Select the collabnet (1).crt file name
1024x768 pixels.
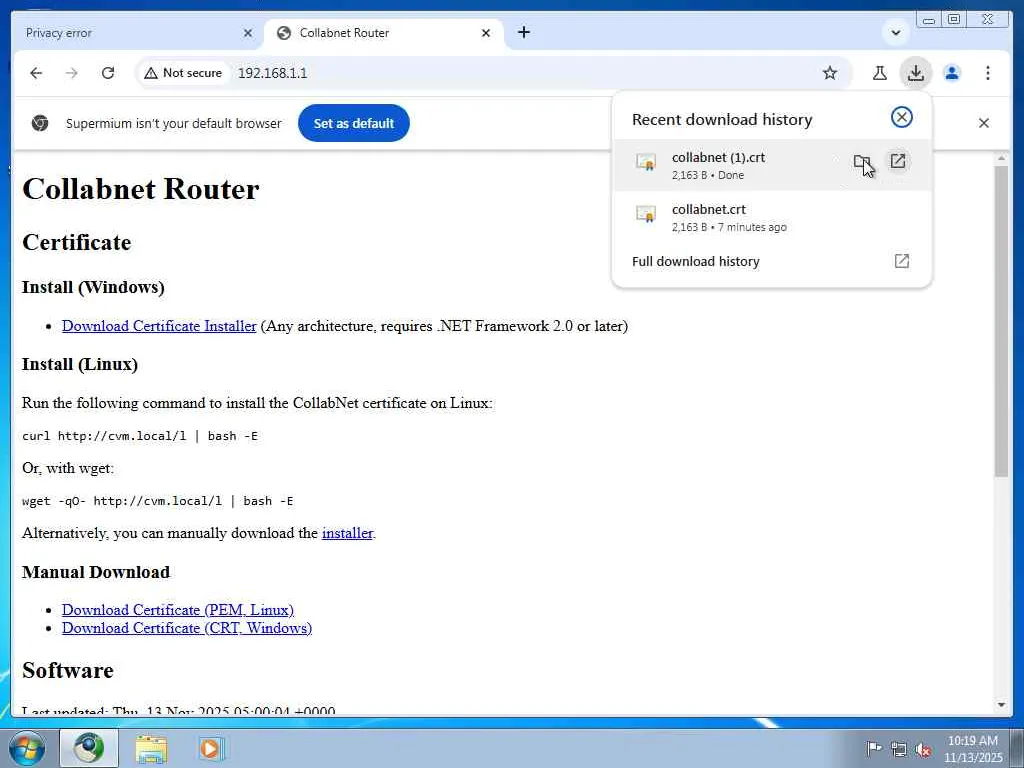718,157
